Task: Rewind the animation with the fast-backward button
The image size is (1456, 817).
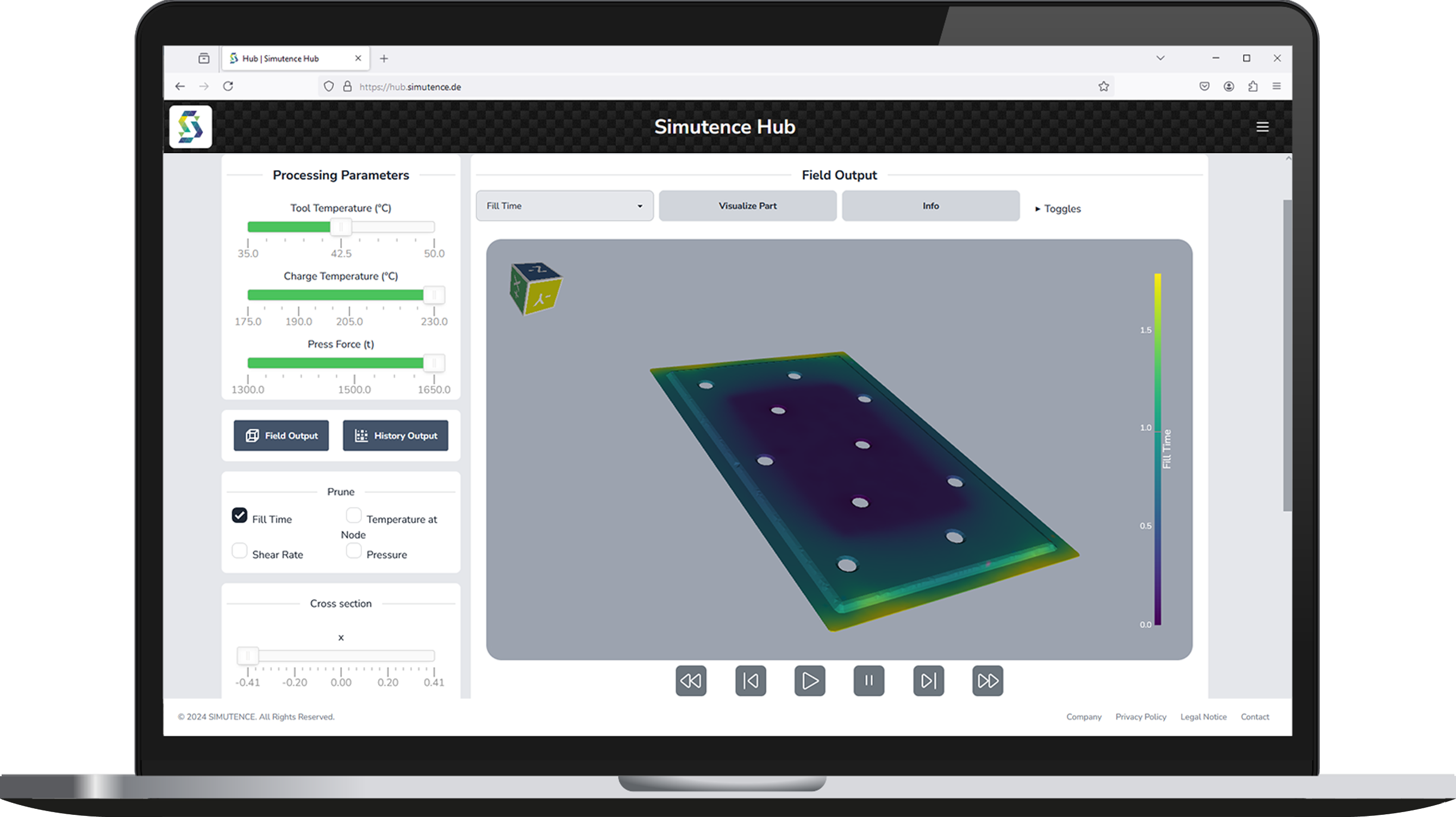Action: 691,681
